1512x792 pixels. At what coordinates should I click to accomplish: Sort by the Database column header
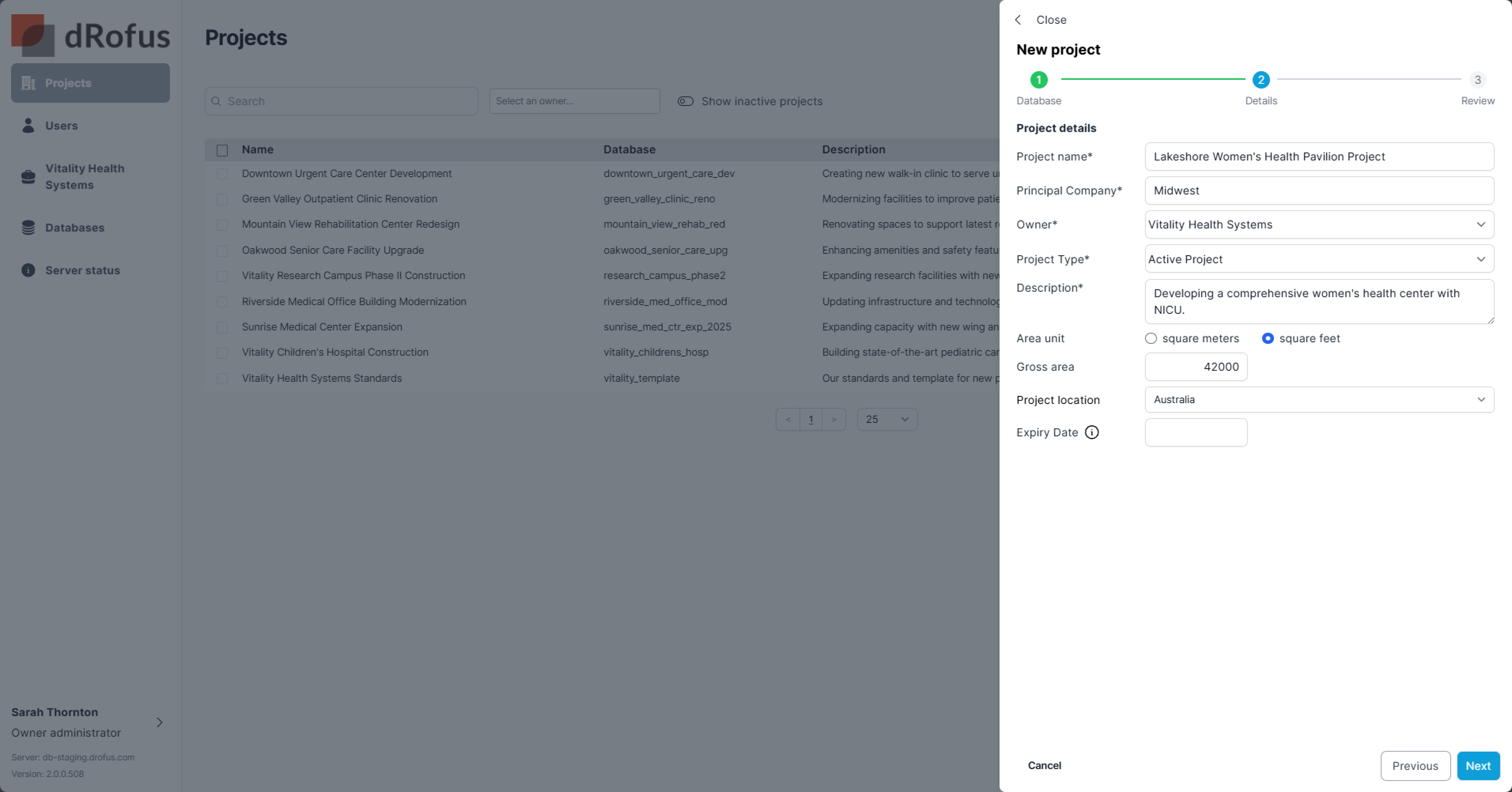pos(629,150)
